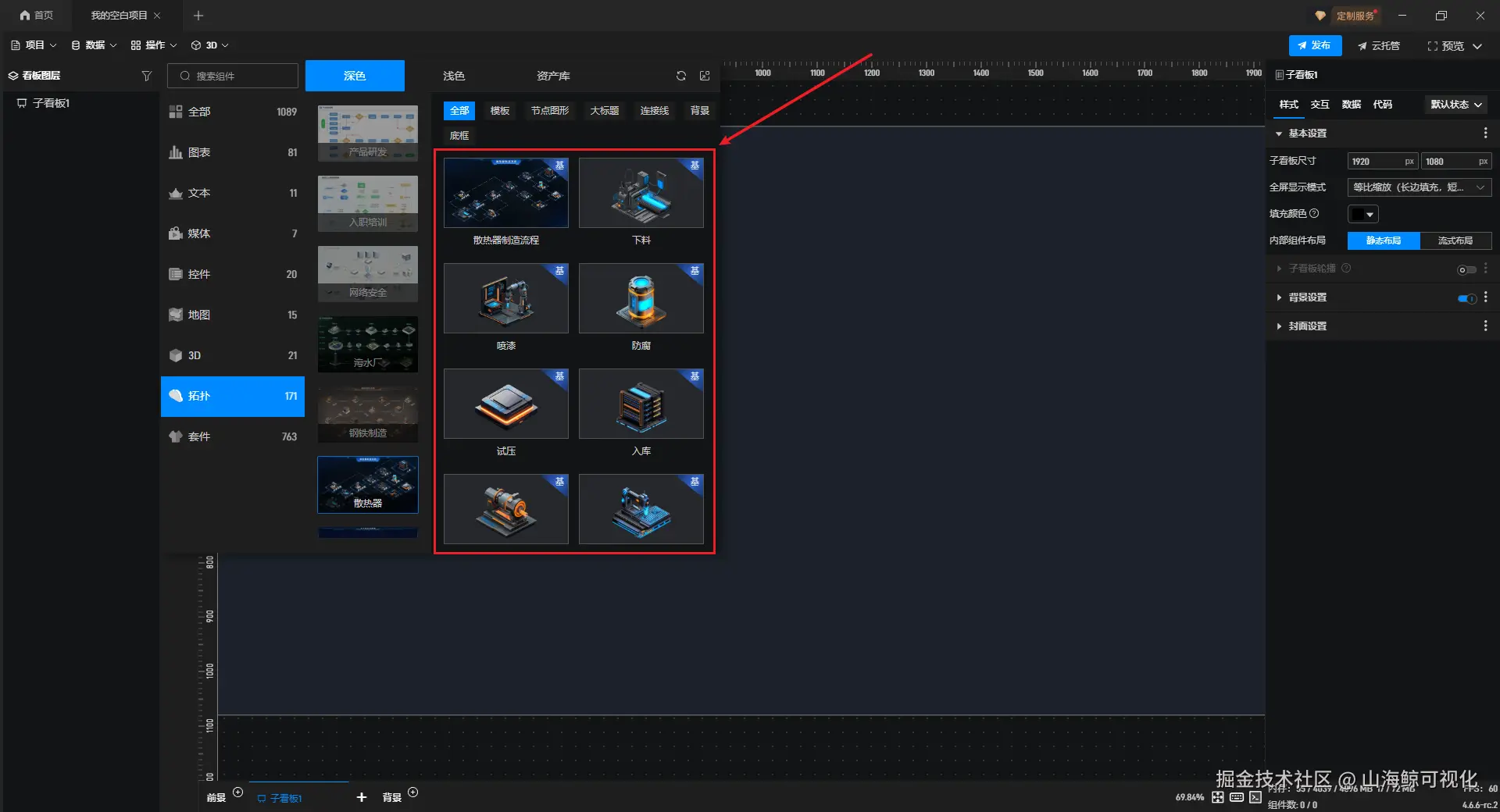Expand the 背景设置 section

1279,297
